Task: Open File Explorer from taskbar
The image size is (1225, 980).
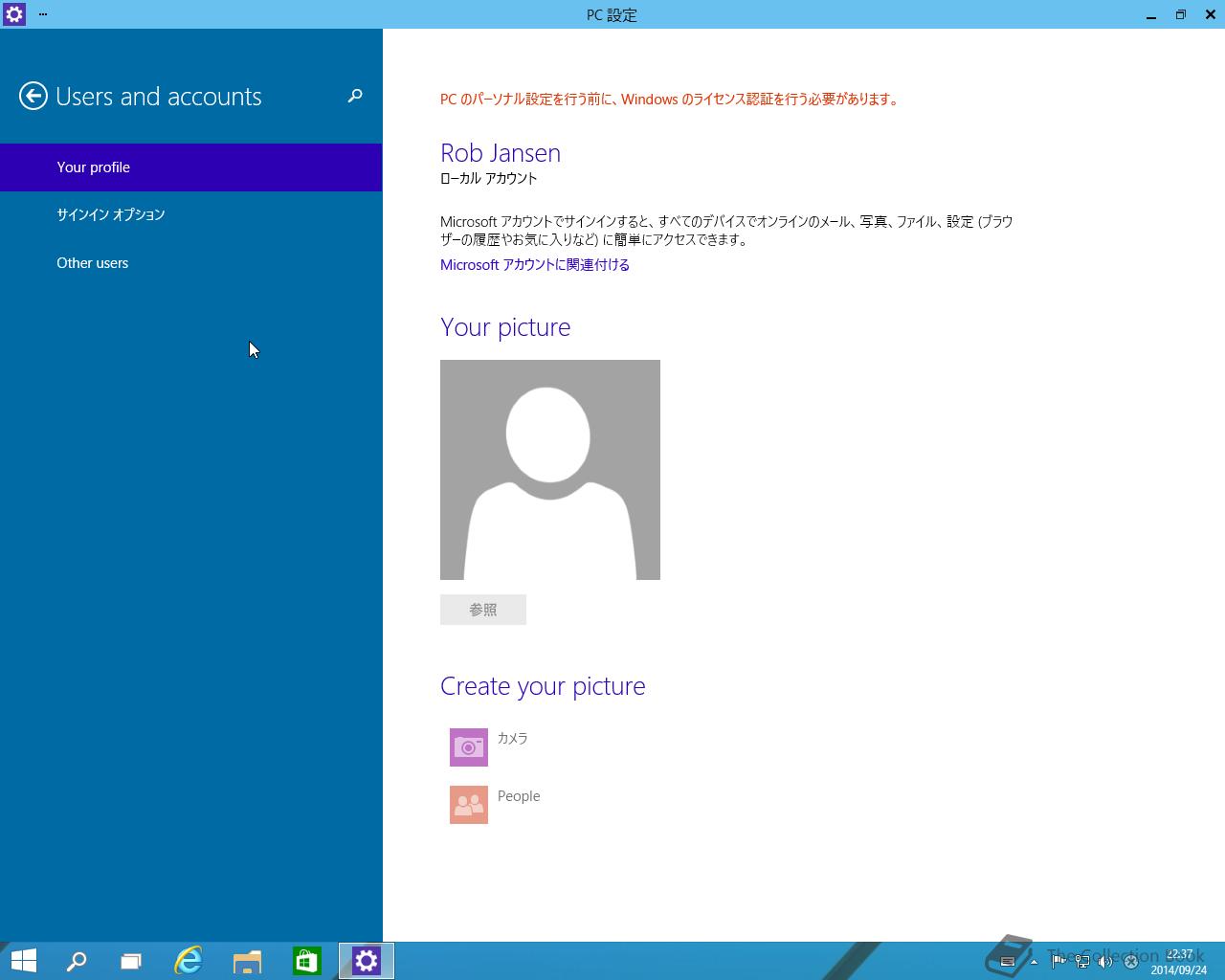Action: point(247,961)
